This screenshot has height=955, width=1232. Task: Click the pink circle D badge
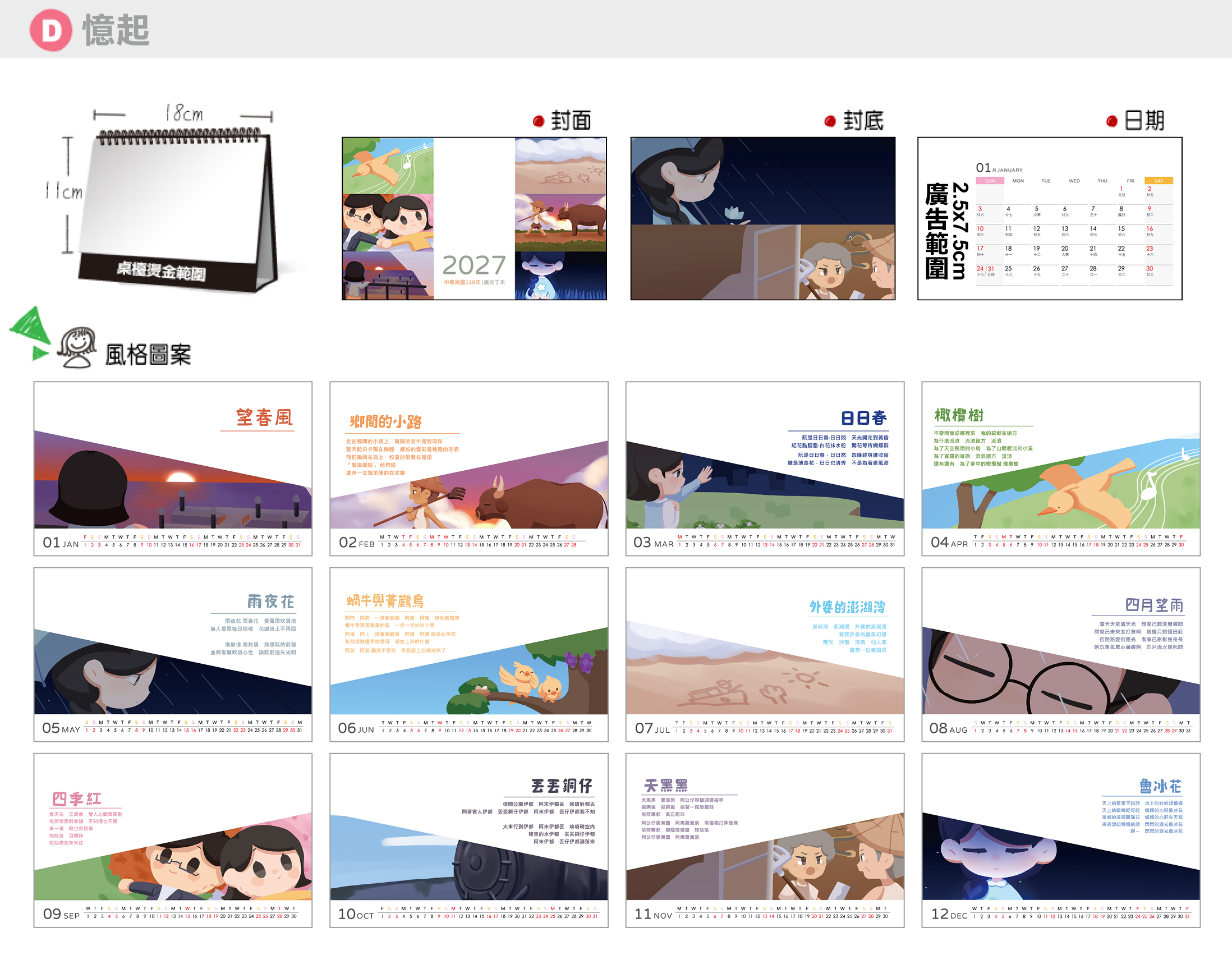(x=52, y=30)
